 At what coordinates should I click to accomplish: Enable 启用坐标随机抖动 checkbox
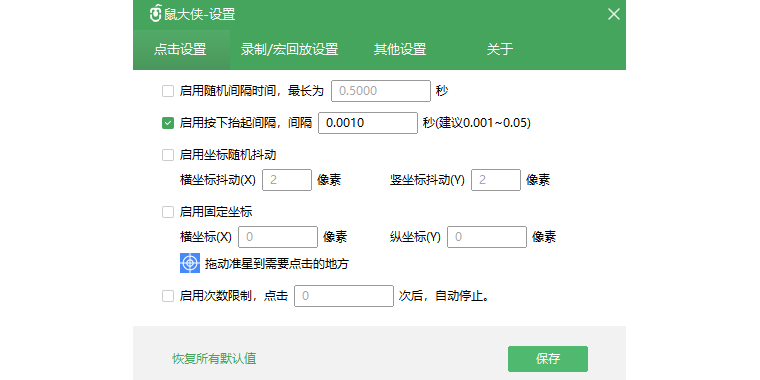(168, 155)
